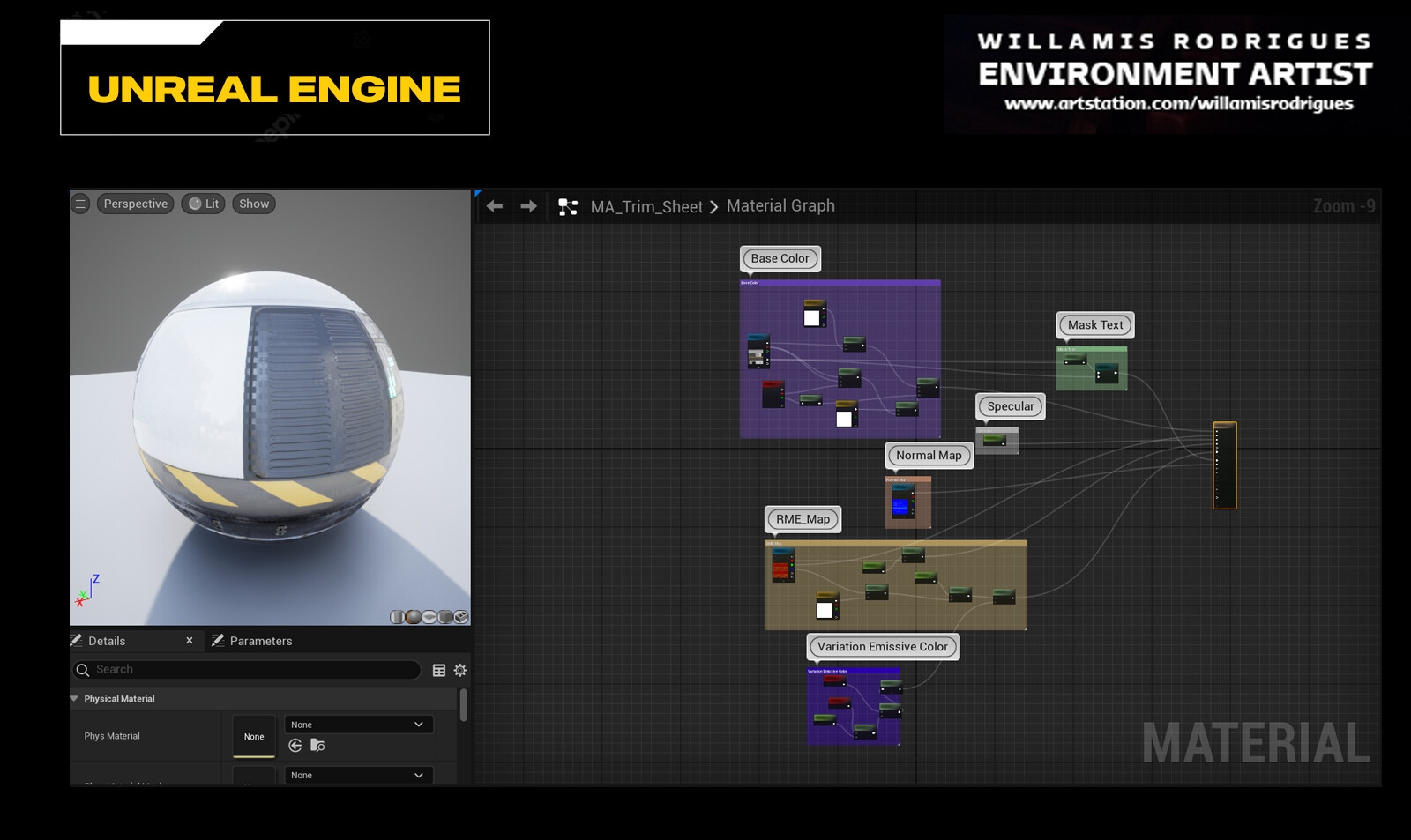Open the Perspective view mode dropdown
The image size is (1411, 840).
coord(136,204)
